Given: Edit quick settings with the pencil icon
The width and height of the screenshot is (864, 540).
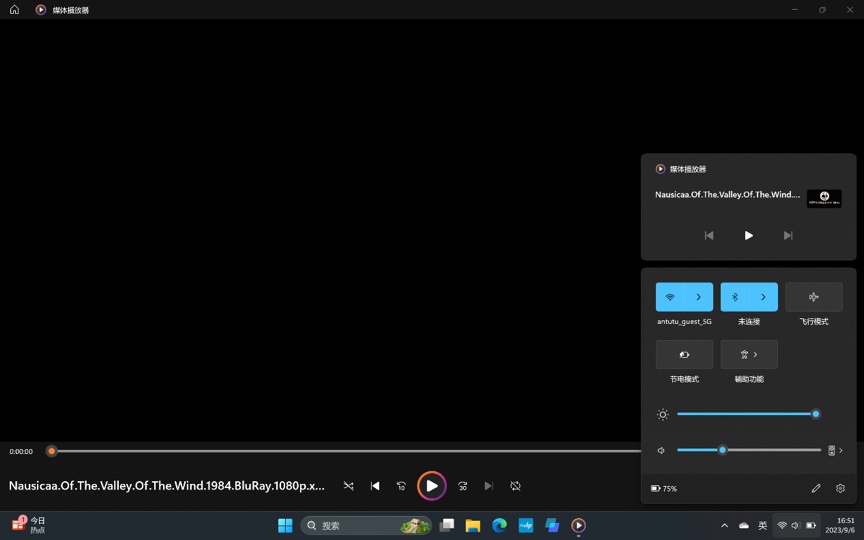Looking at the screenshot, I should click(x=816, y=488).
